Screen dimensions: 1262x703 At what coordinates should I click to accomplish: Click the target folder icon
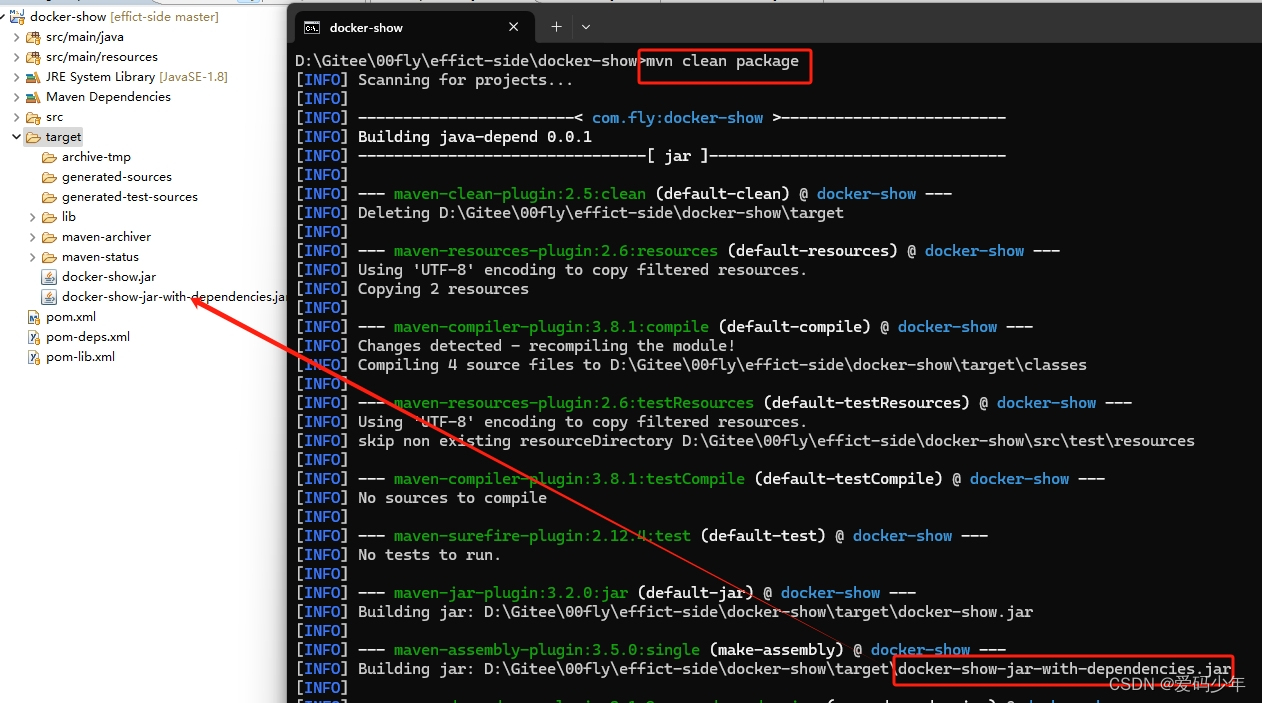click(34, 137)
